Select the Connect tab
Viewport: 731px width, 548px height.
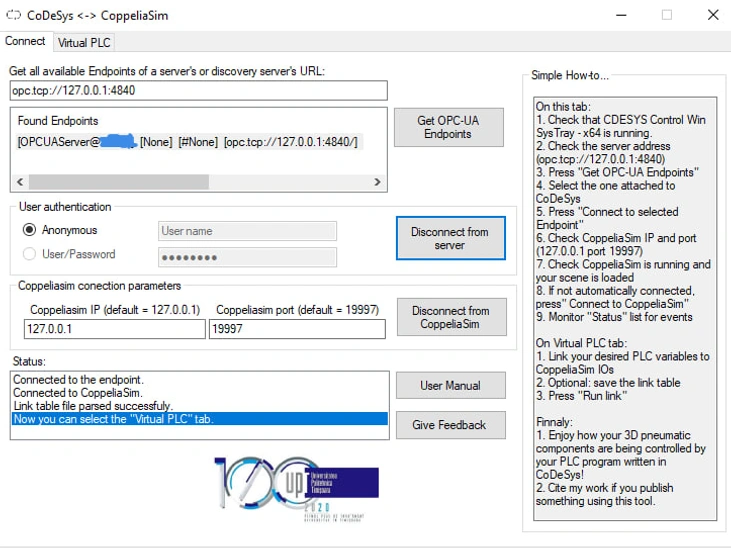click(x=25, y=41)
